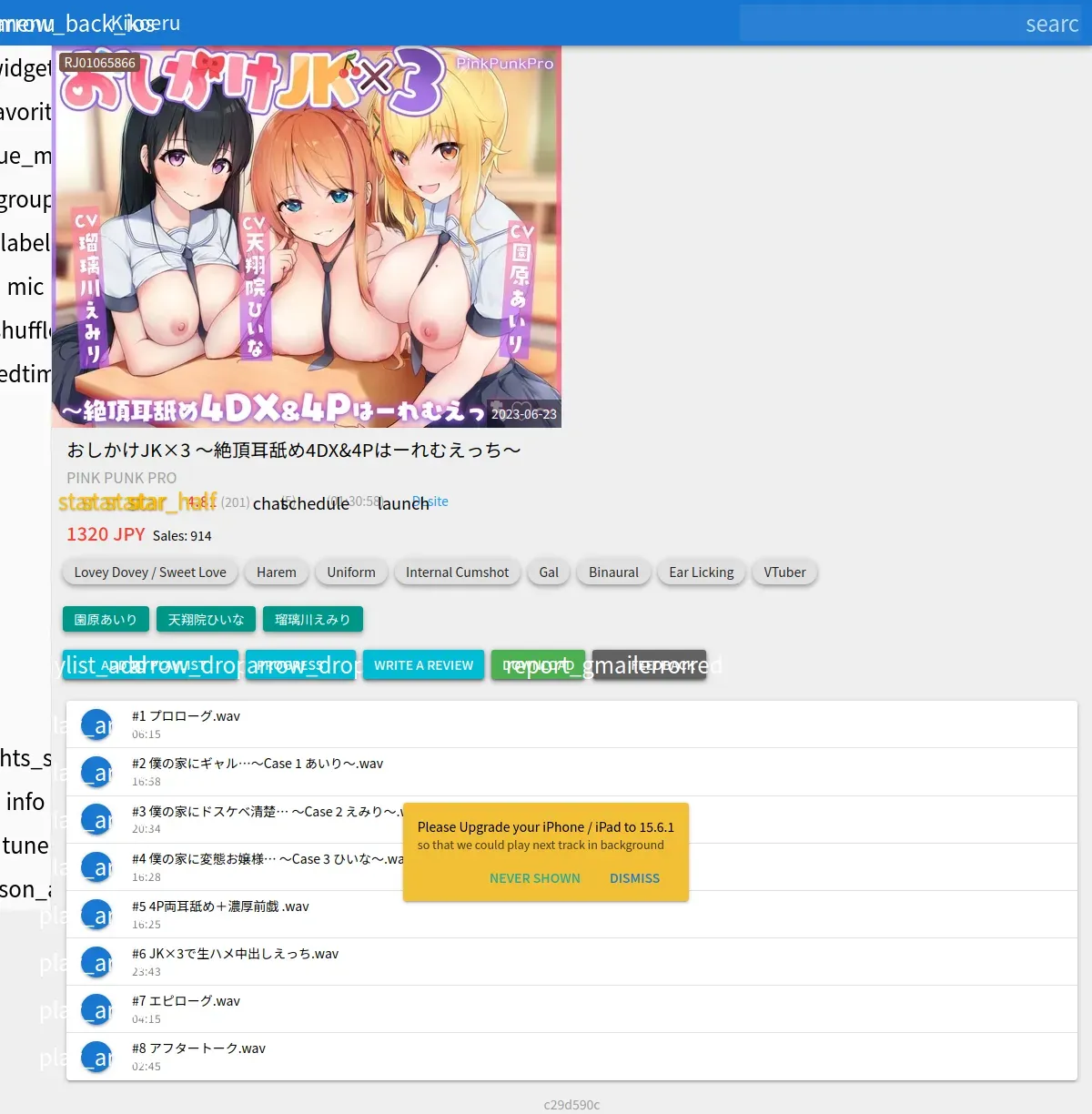Click the review count (201)
Image resolution: width=1092 pixels, height=1114 pixels.
click(236, 502)
